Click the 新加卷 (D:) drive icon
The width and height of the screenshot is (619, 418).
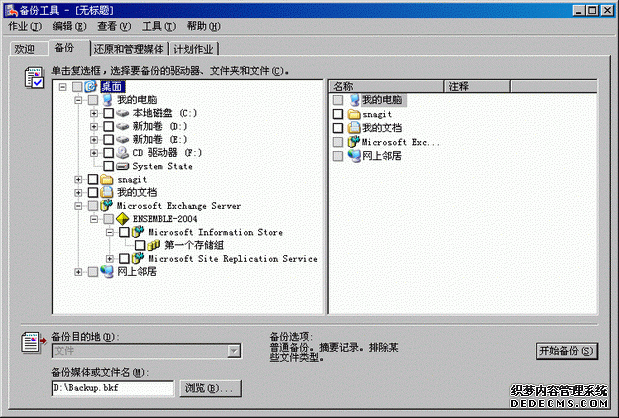pyautogui.click(x=123, y=126)
